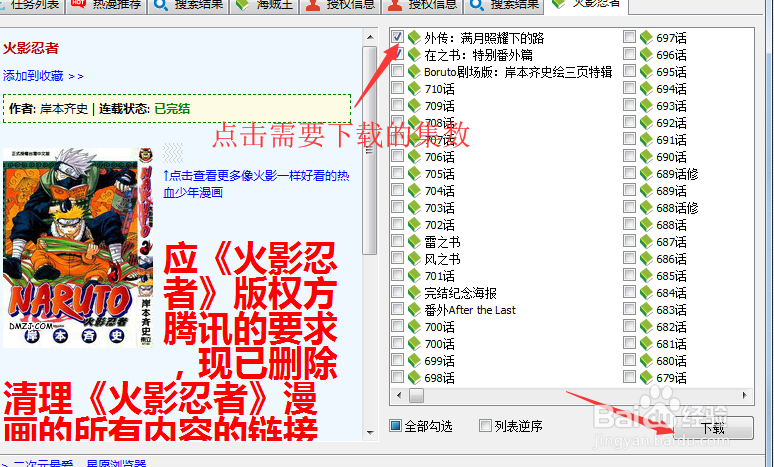The height and width of the screenshot is (467, 774).
Task: Uncheck the 外传：满月照耀下的路 checkbox
Action: click(x=397, y=37)
